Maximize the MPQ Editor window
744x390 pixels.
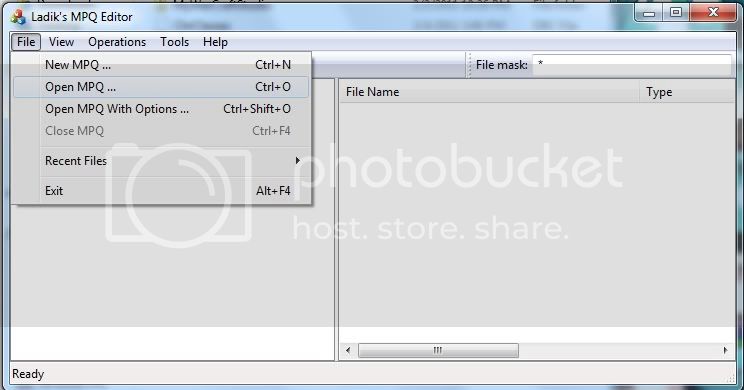[676, 13]
